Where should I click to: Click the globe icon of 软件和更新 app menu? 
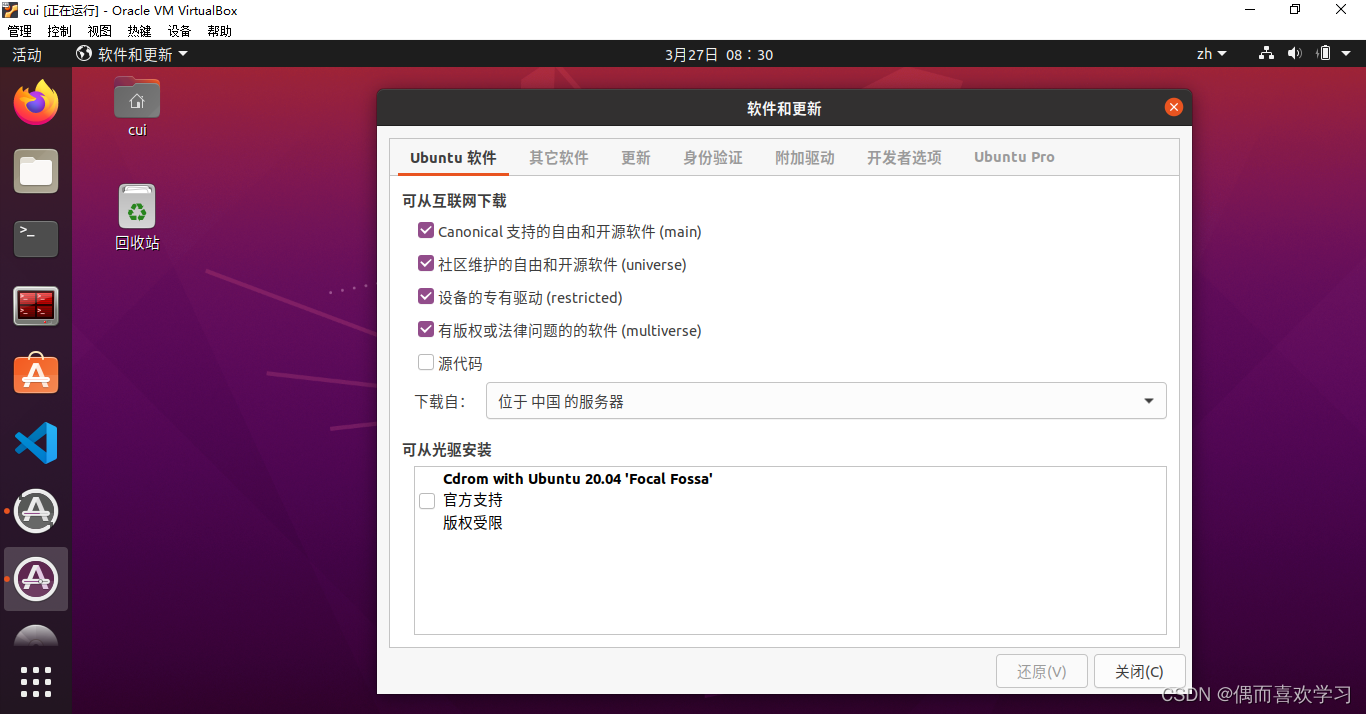pos(84,54)
